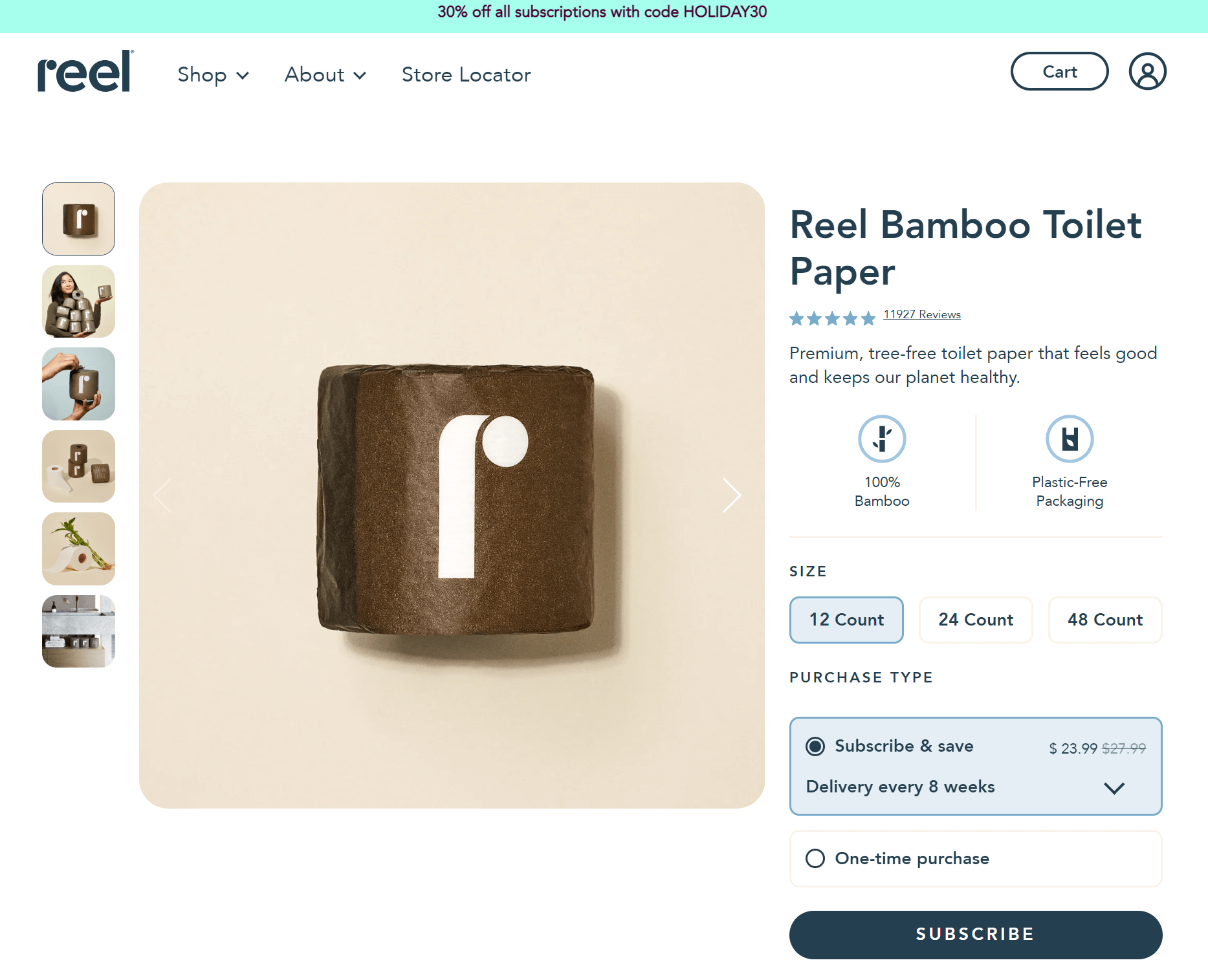Viewport: 1208px width, 980px height.
Task: Expand the Delivery every 8 weeks selector
Action: tap(1114, 788)
